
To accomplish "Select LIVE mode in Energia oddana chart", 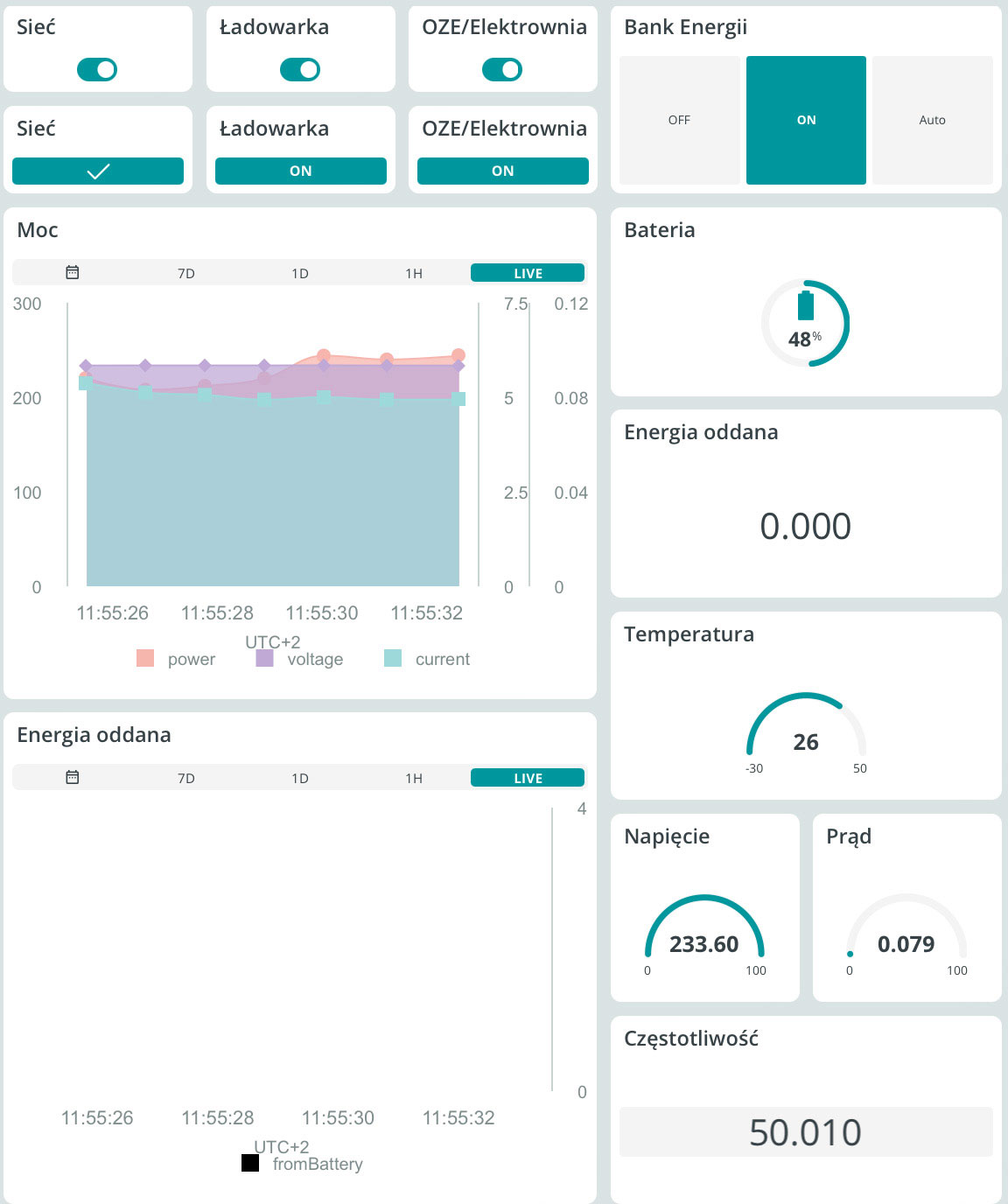I will pyautogui.click(x=528, y=778).
